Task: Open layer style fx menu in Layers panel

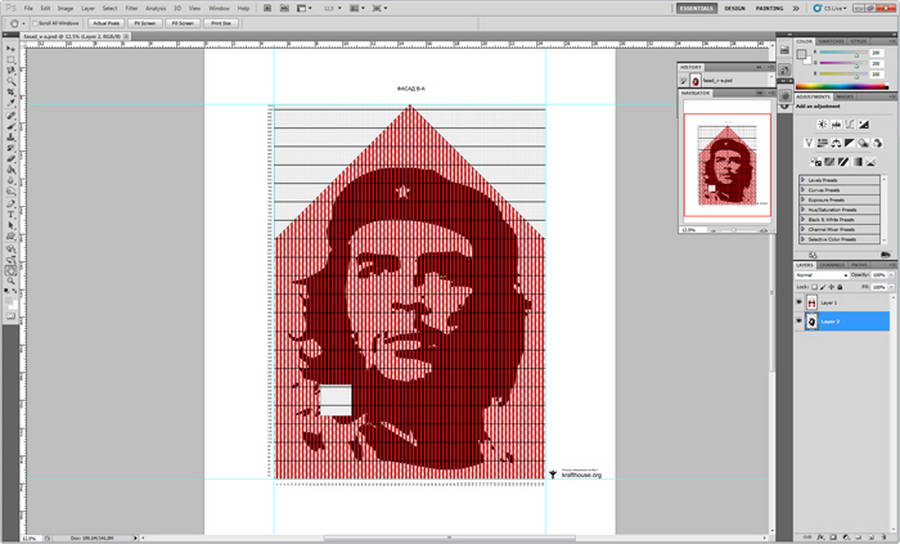Action: (x=820, y=538)
